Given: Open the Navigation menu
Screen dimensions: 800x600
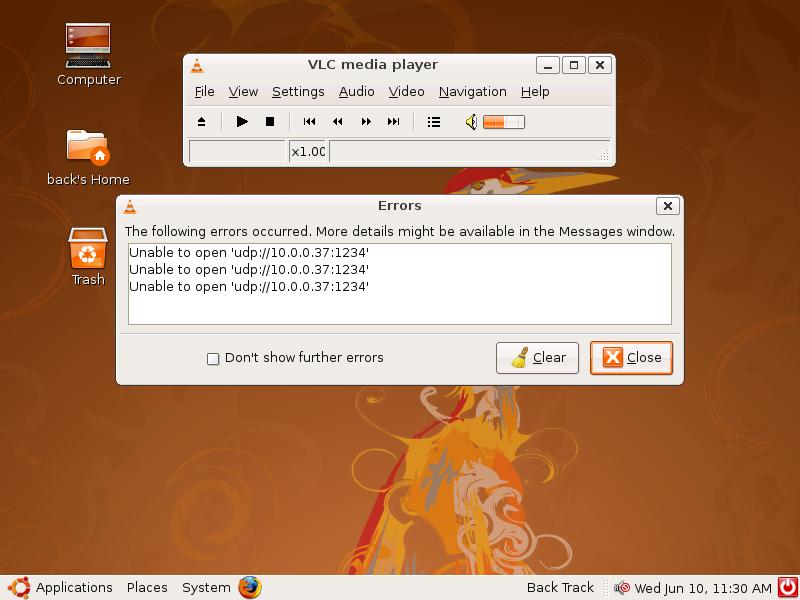Looking at the screenshot, I should coord(472,92).
